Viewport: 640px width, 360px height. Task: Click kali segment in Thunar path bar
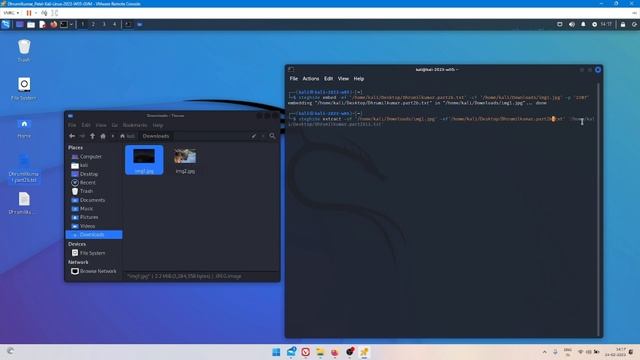127,136
